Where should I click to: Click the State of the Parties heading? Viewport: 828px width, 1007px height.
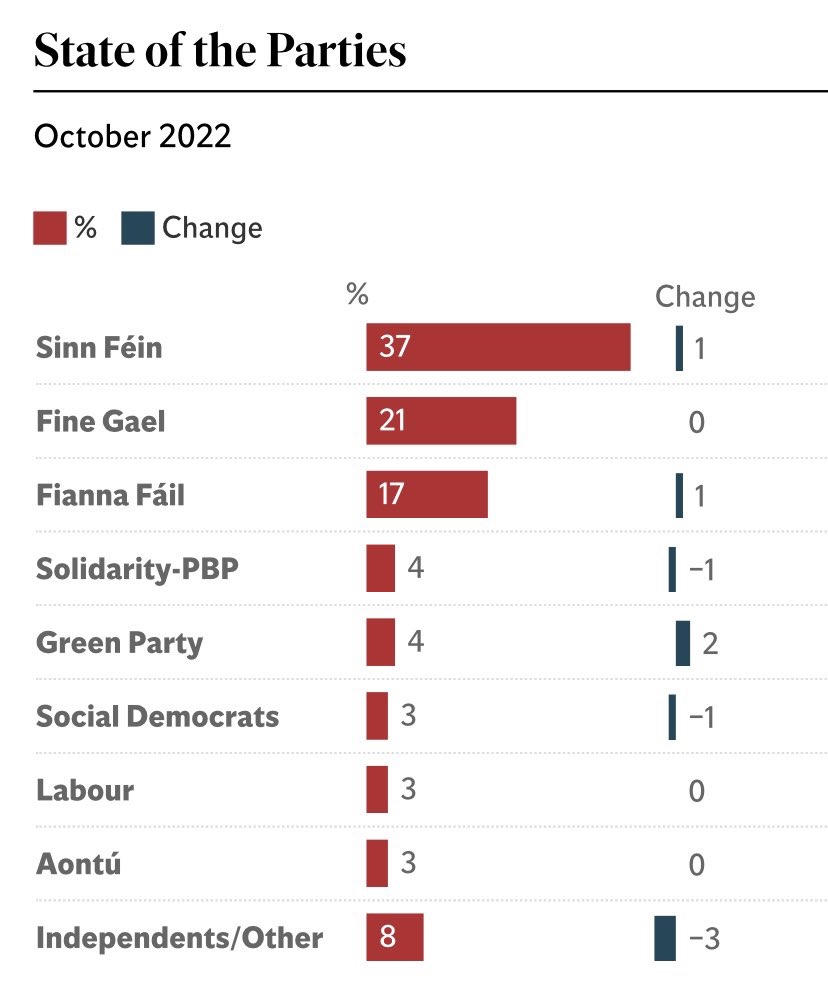point(220,52)
